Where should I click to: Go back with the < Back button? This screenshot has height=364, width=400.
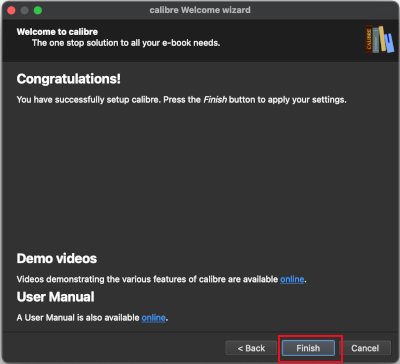251,348
